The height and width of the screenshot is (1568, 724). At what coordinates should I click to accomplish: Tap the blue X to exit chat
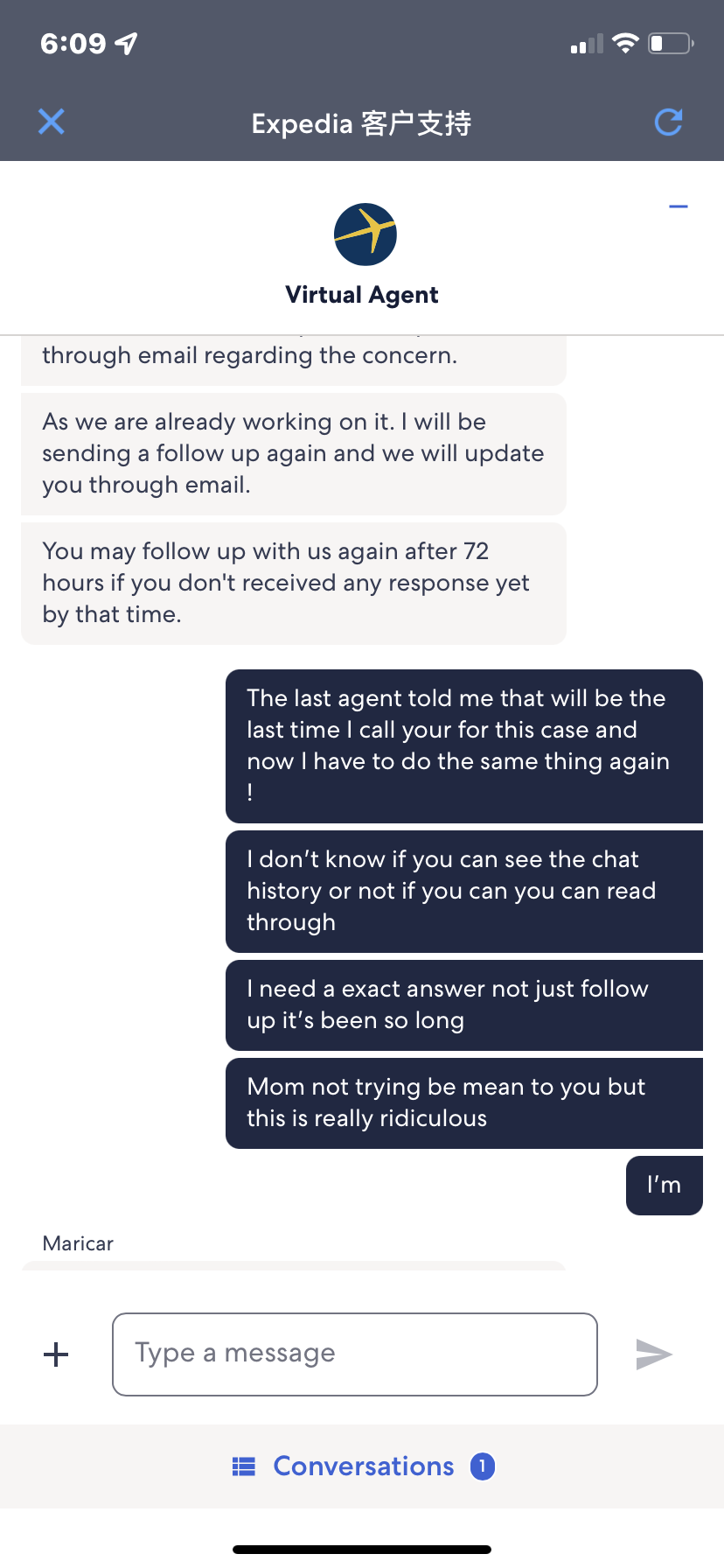click(x=51, y=122)
